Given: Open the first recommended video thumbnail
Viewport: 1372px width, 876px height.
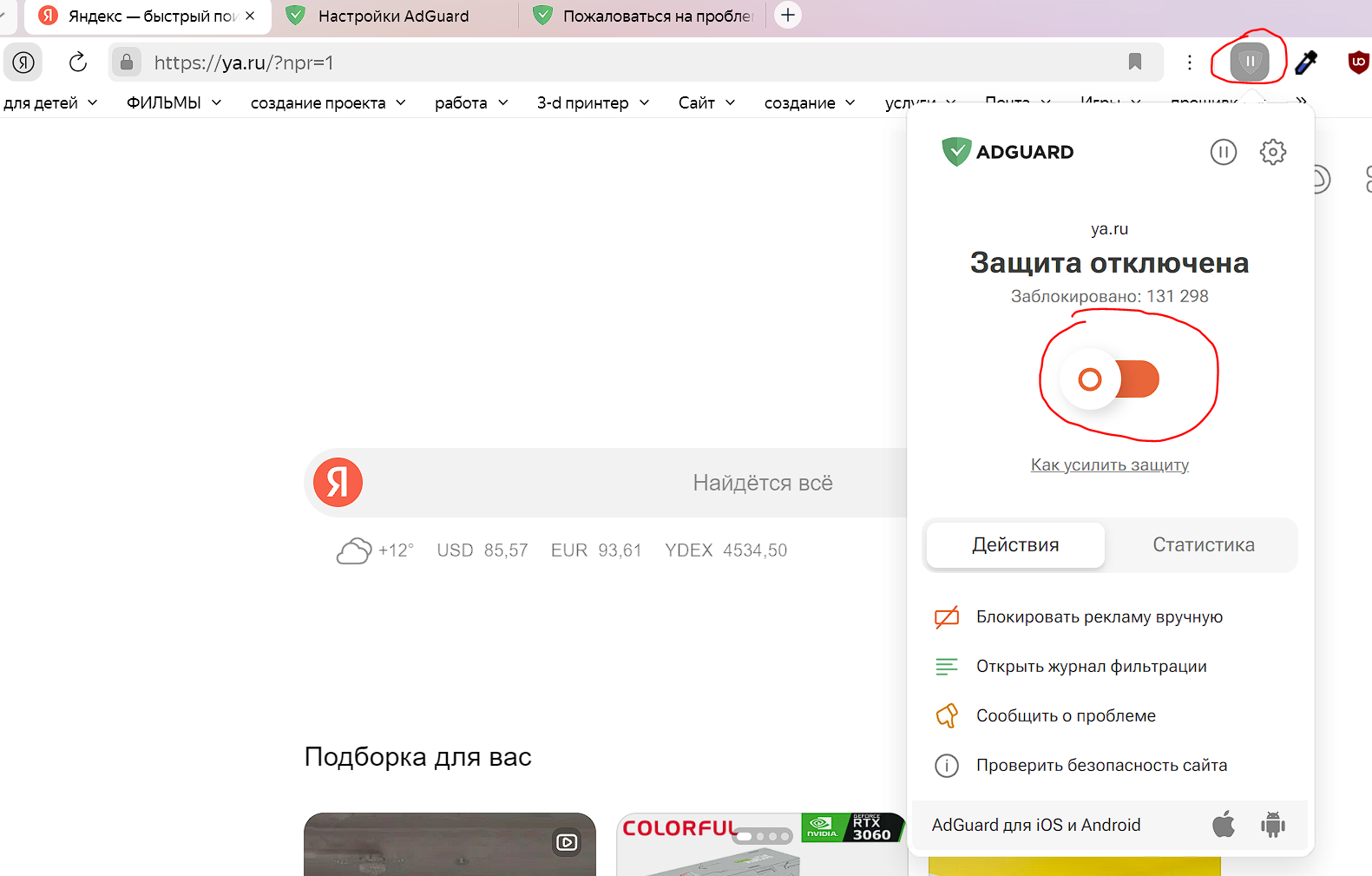Looking at the screenshot, I should click(x=450, y=844).
